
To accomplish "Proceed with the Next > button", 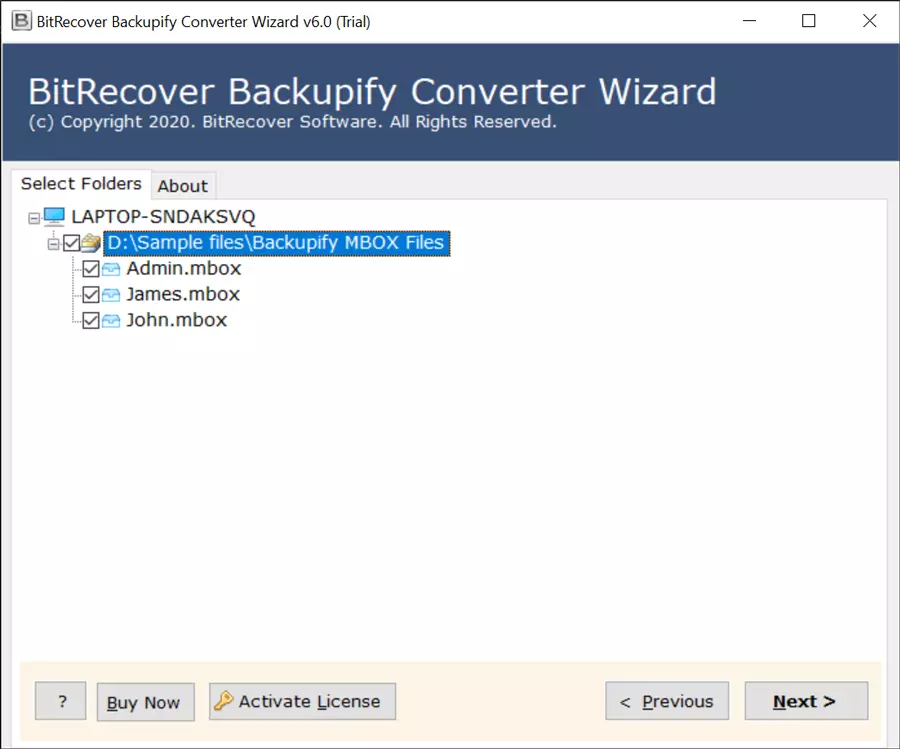I will pos(806,701).
